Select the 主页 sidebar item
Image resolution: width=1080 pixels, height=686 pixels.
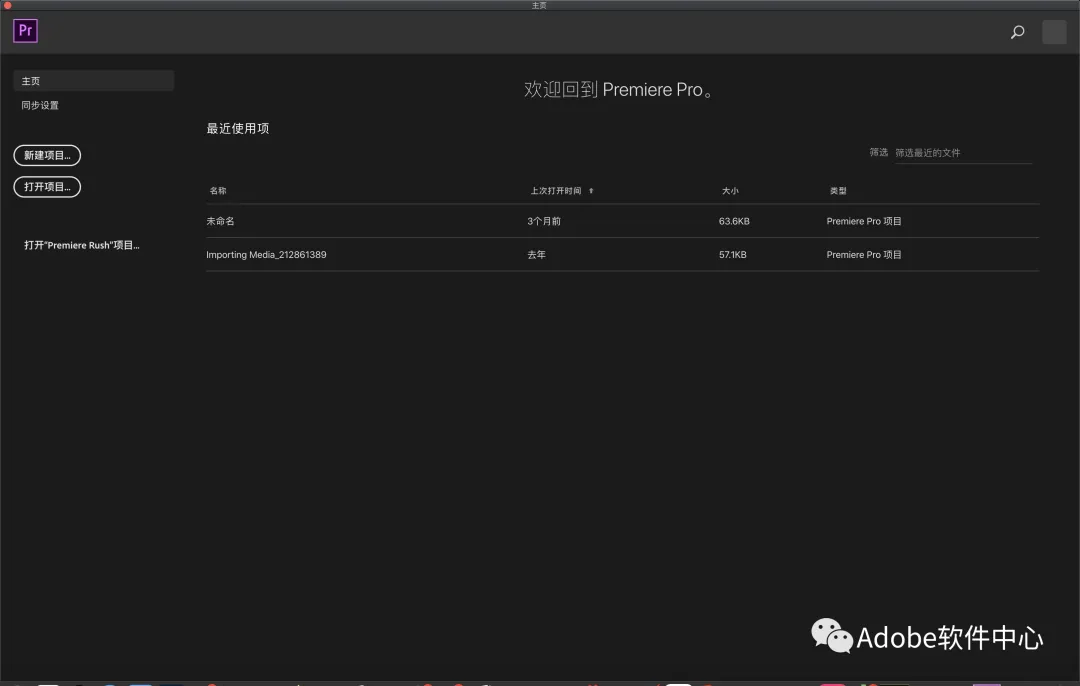pyautogui.click(x=94, y=81)
